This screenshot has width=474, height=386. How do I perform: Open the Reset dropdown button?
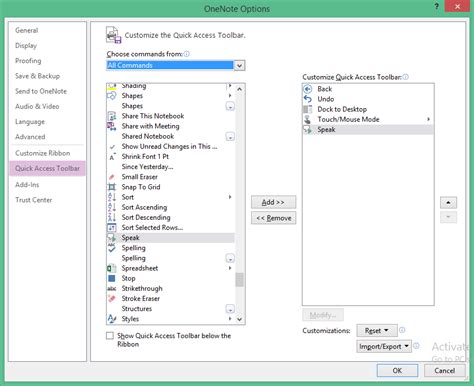pyautogui.click(x=377, y=331)
